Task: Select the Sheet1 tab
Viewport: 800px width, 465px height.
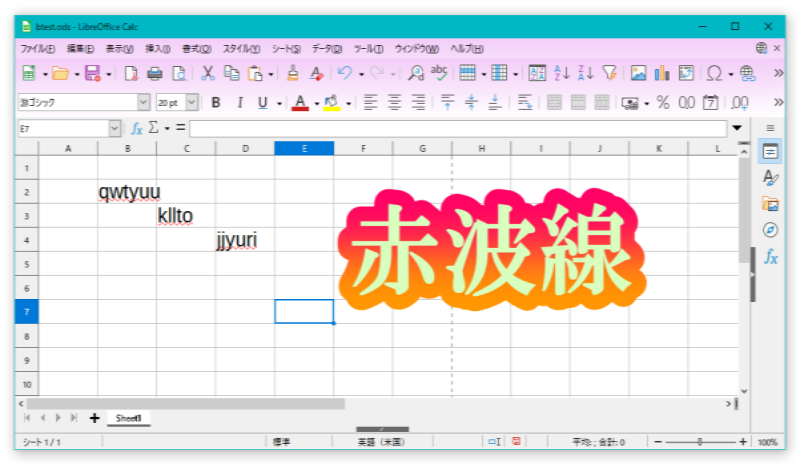Action: click(128, 418)
